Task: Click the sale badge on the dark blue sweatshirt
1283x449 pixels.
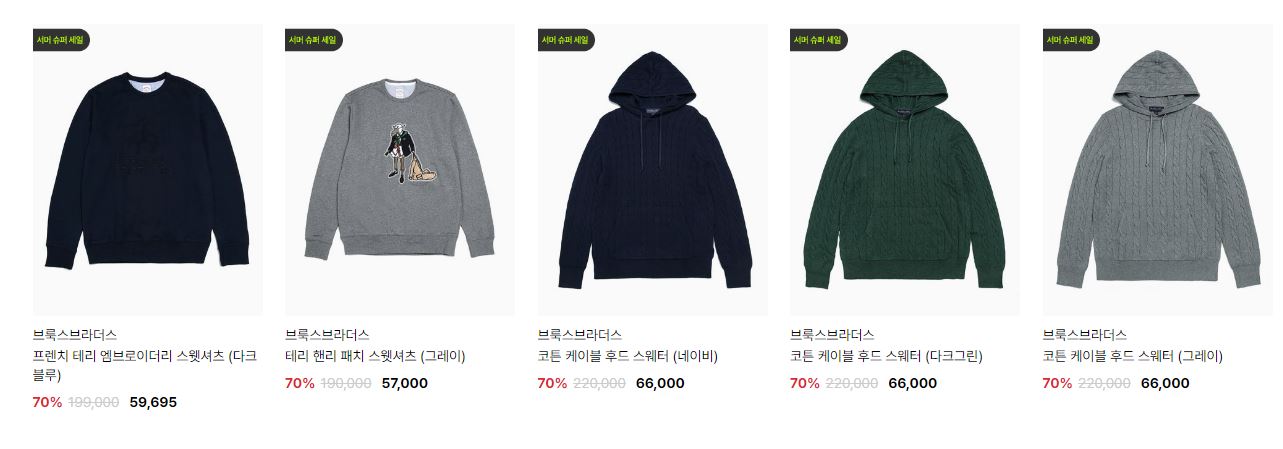Action: (62, 40)
